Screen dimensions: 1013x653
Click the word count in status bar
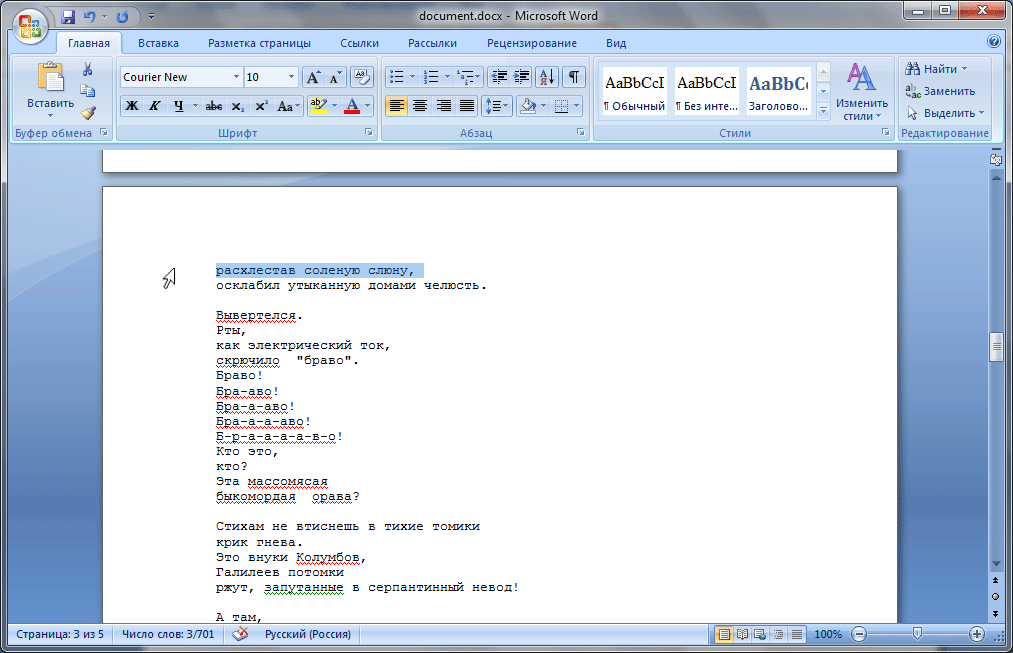coord(168,635)
